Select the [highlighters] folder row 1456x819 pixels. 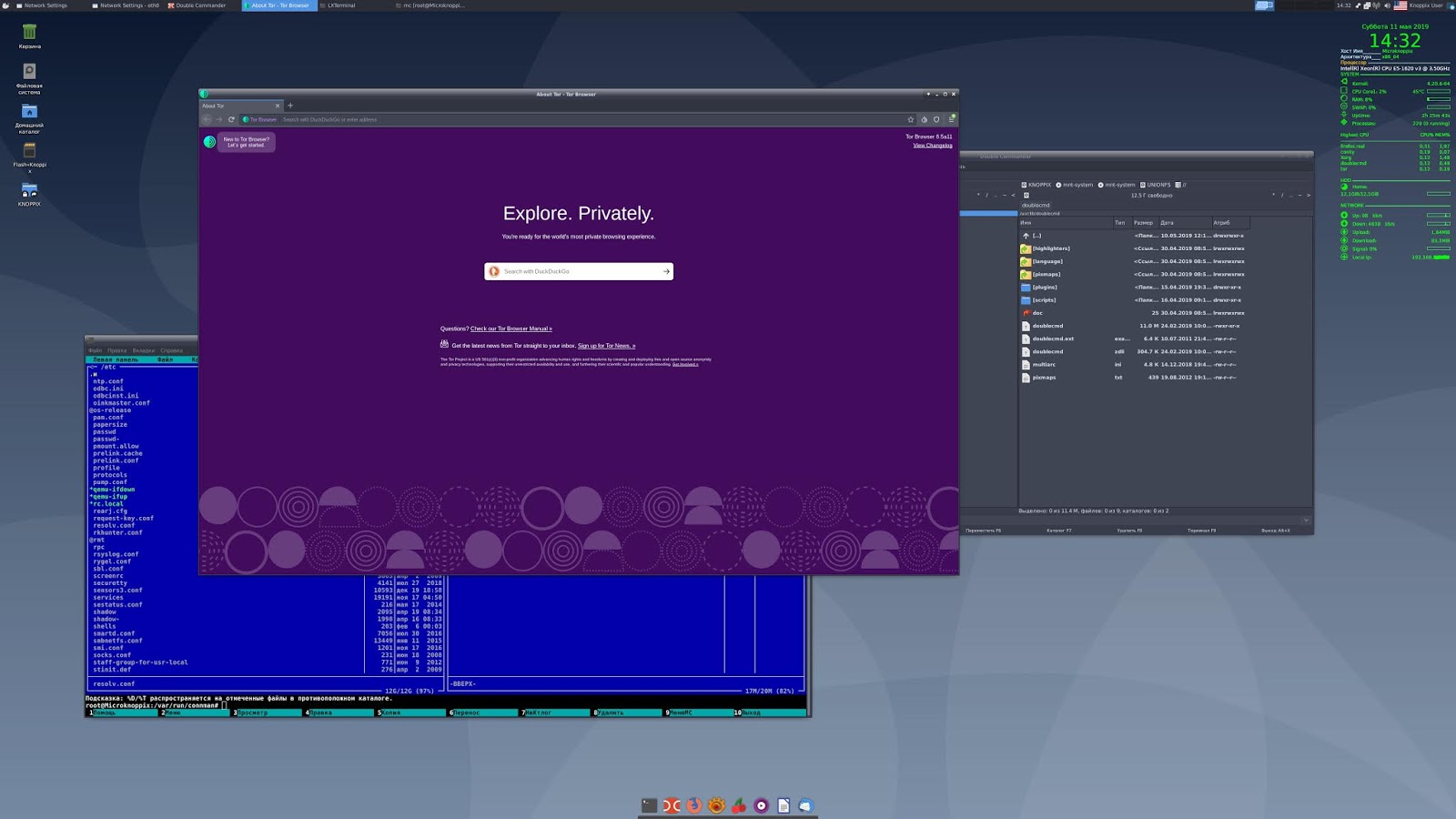click(1165, 248)
